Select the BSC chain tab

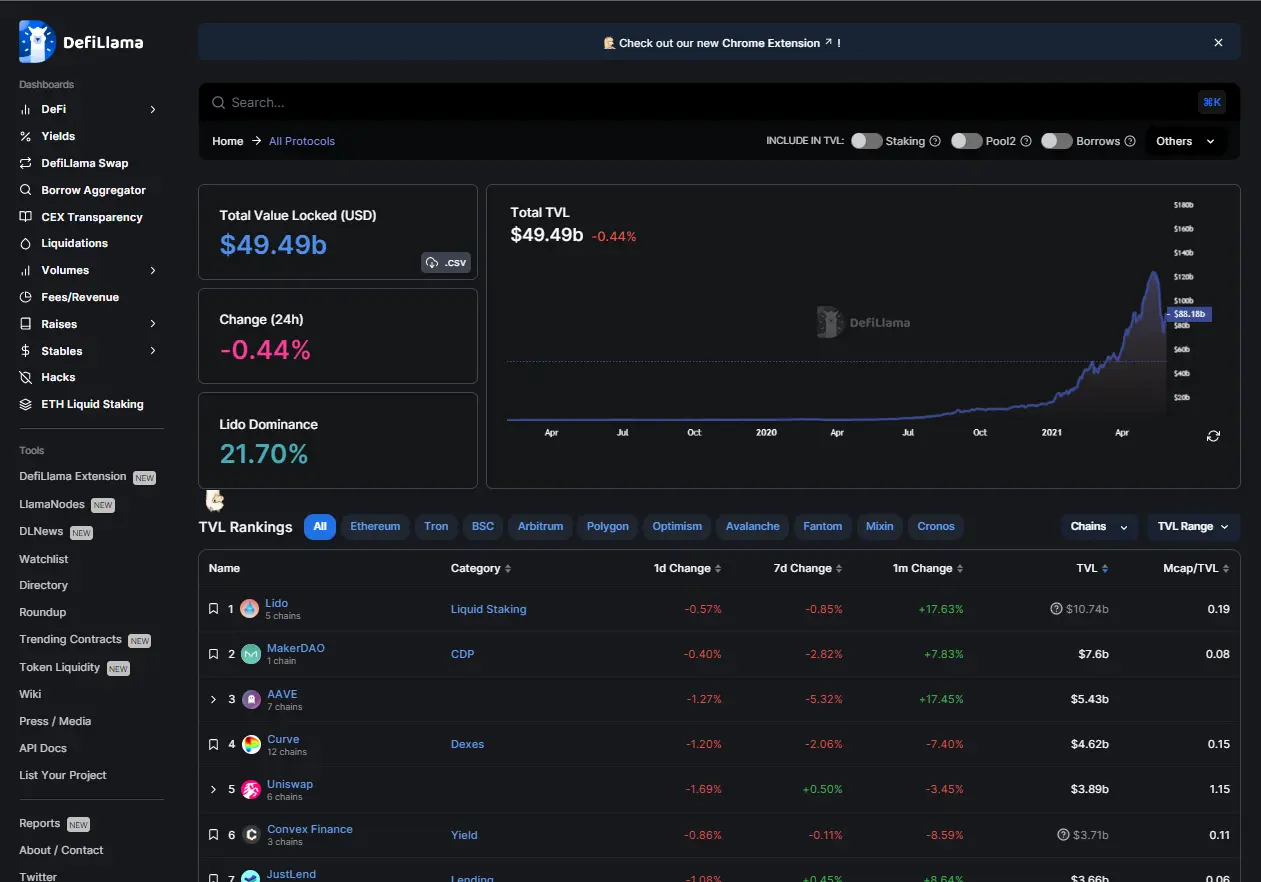(x=483, y=526)
